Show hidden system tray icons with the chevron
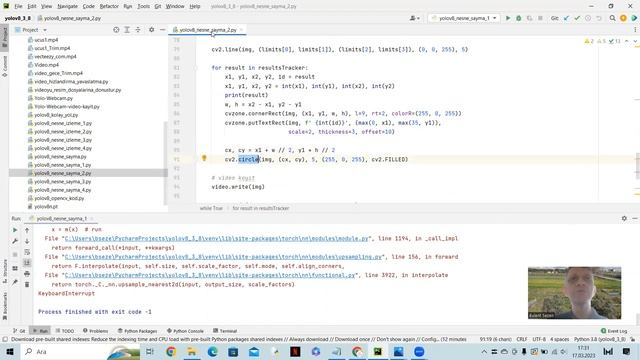 click(x=484, y=352)
